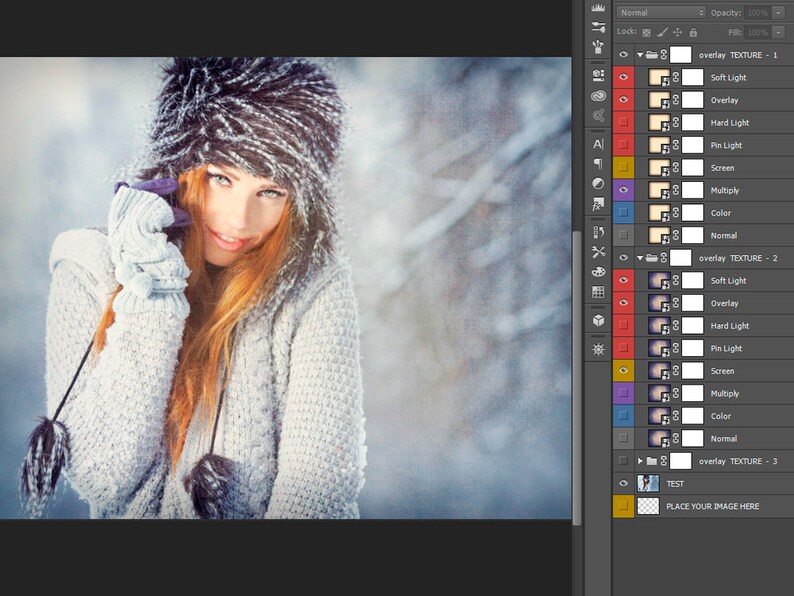This screenshot has height=596, width=794.
Task: Select the Multiply layer in TEXTURE - 2
Action: tap(714, 393)
